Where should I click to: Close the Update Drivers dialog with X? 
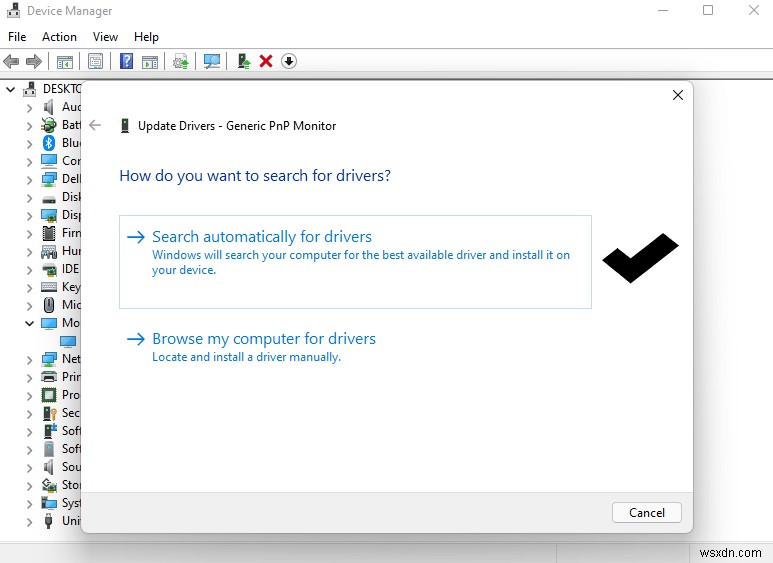[678, 95]
